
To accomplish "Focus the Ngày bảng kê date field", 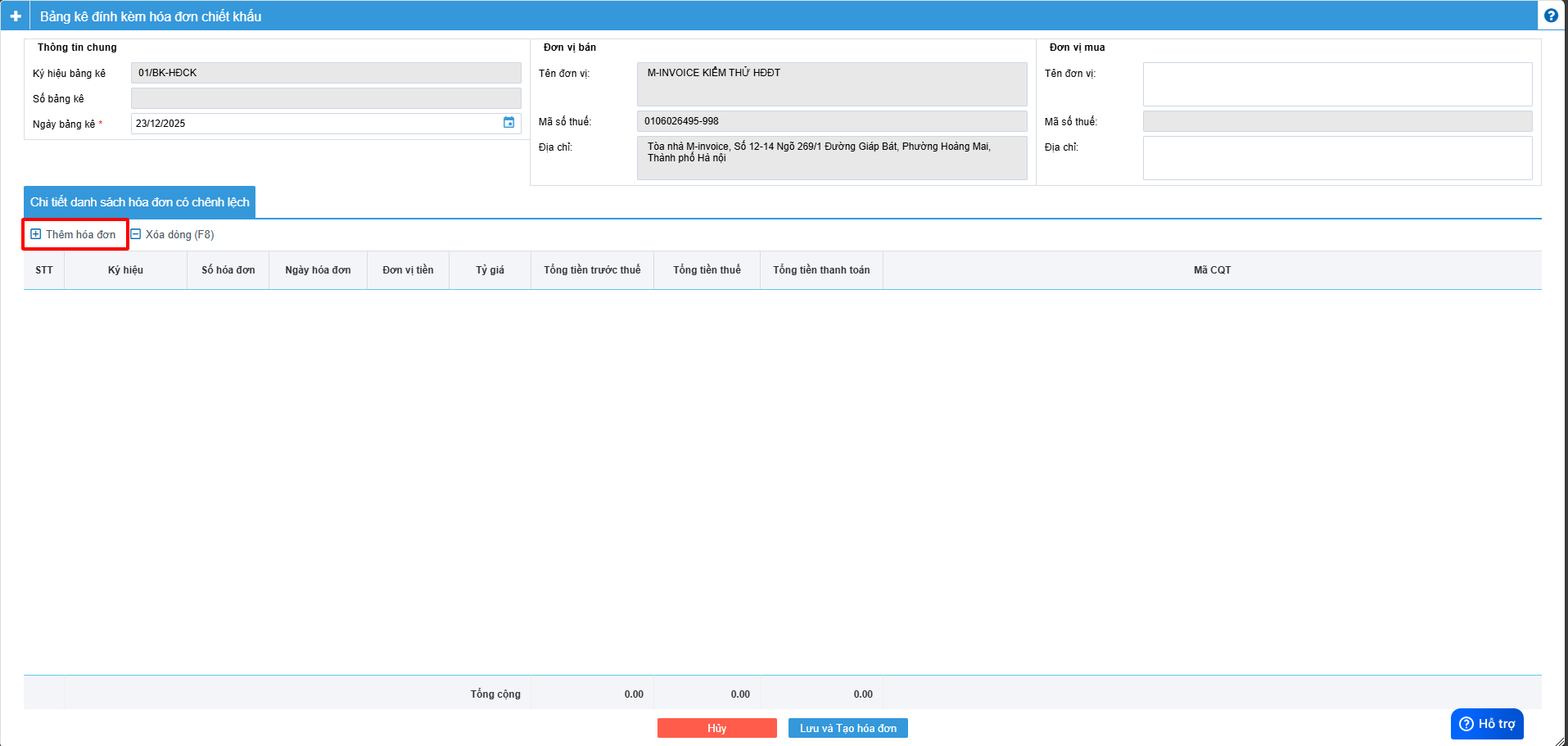I will (315, 124).
